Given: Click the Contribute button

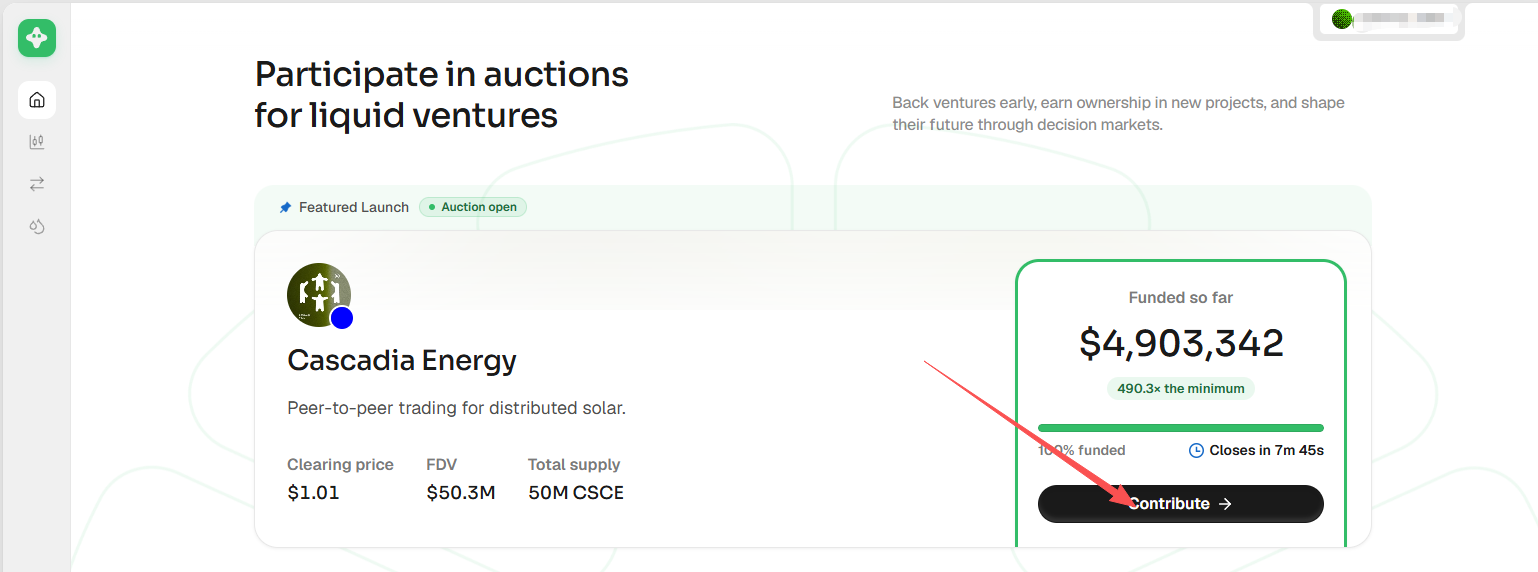Looking at the screenshot, I should [1181, 504].
